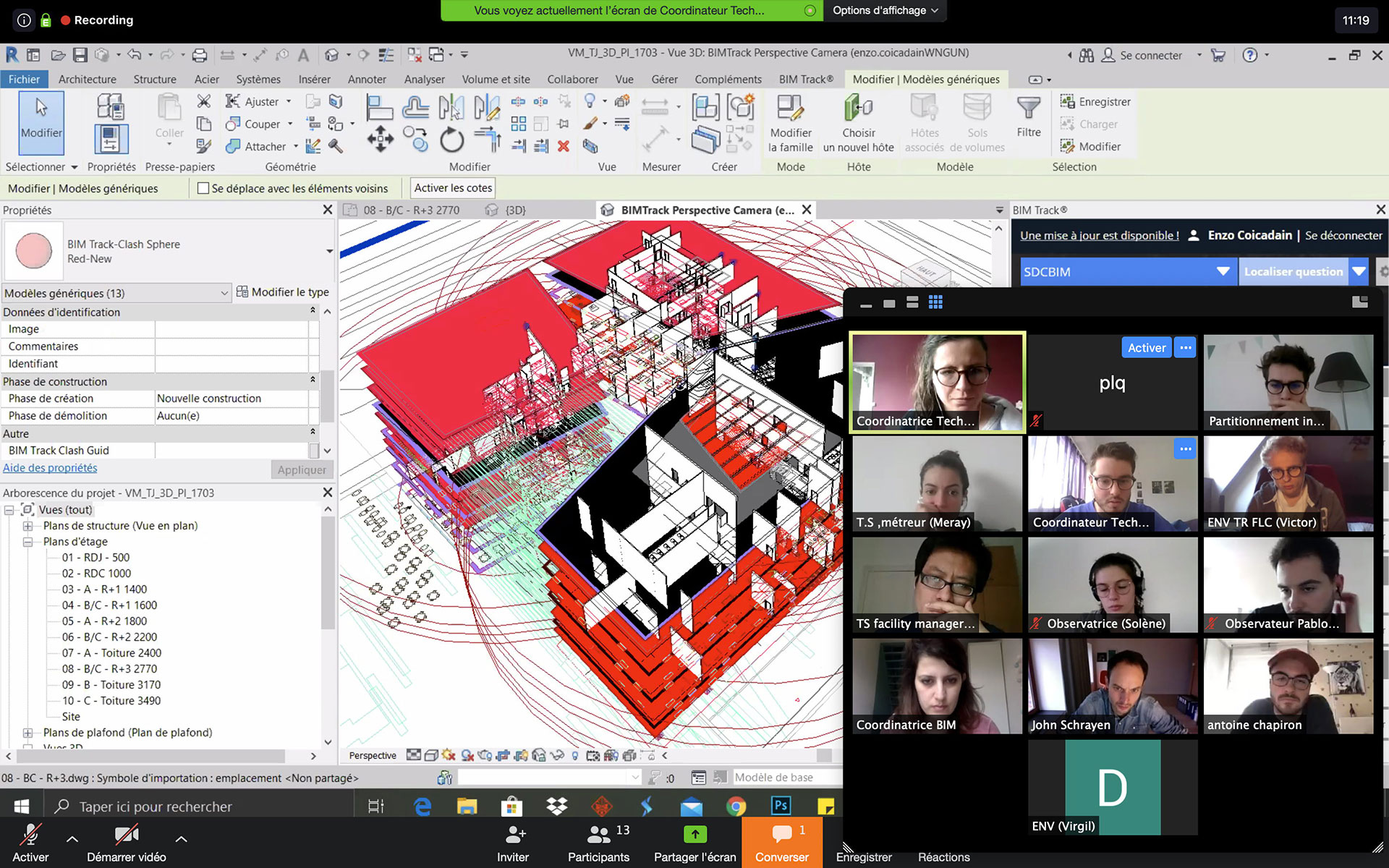Open the Sélectionner panel dropdown
Viewport: 1389px width, 868px height.
[41, 167]
